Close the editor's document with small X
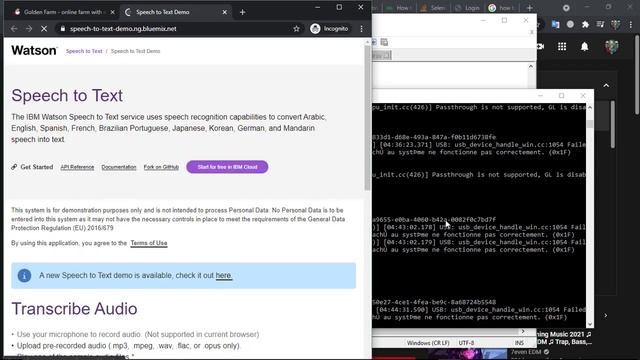This screenshot has width=640, height=360. tap(531, 32)
